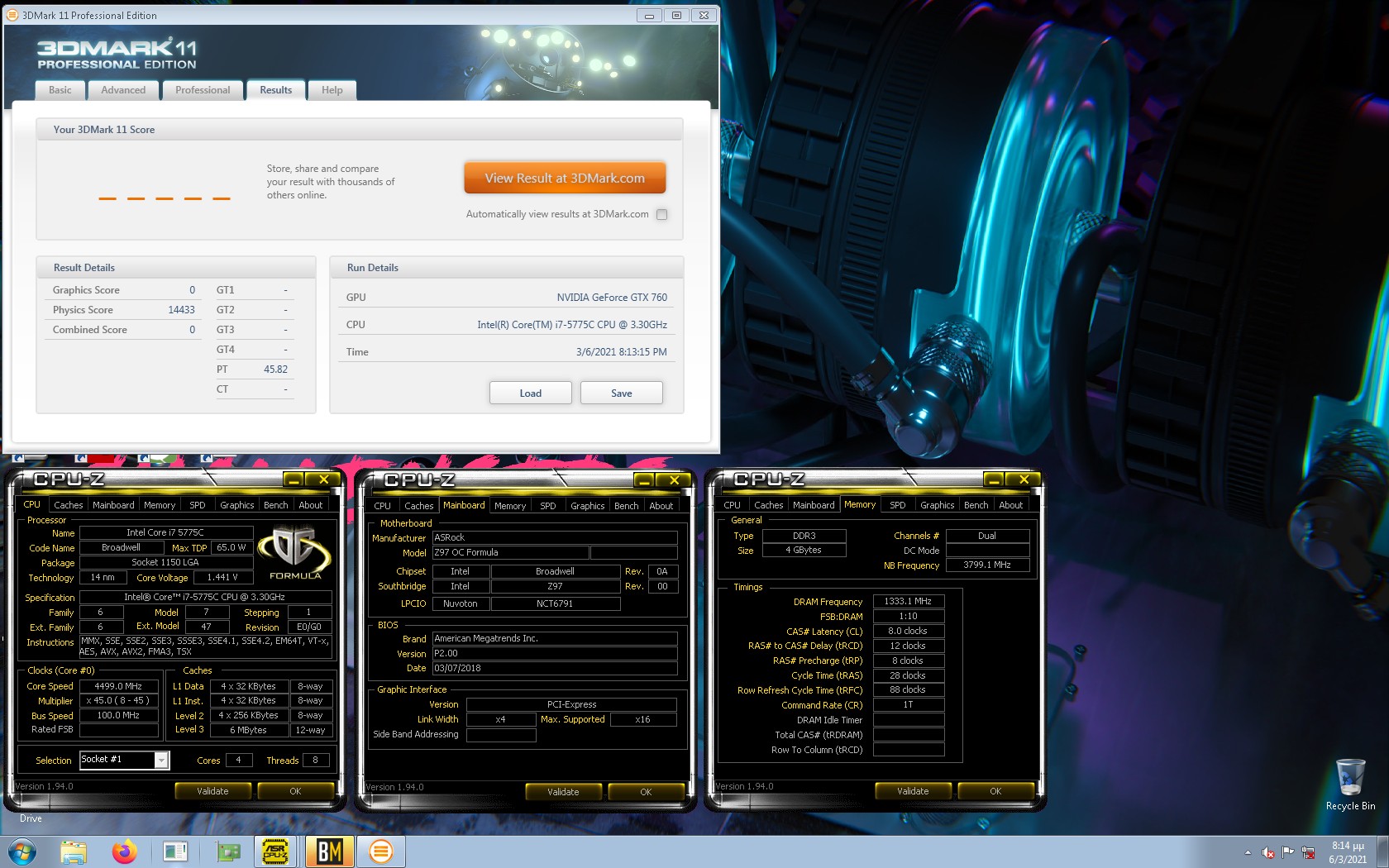Click OK in CPU-Z CPU window
The height and width of the screenshot is (868, 1389).
[x=295, y=791]
